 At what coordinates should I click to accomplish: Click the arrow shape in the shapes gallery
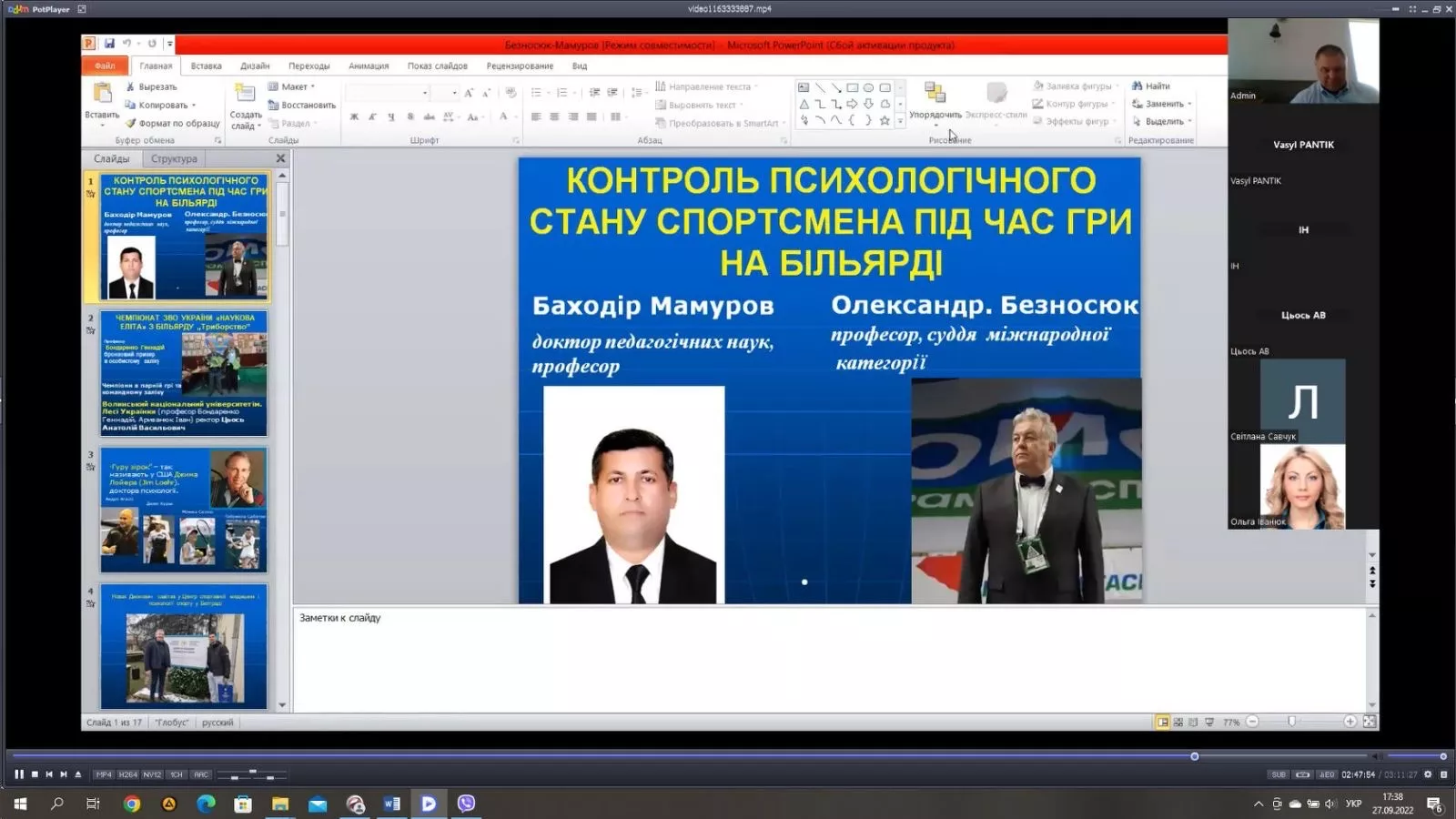[x=853, y=104]
